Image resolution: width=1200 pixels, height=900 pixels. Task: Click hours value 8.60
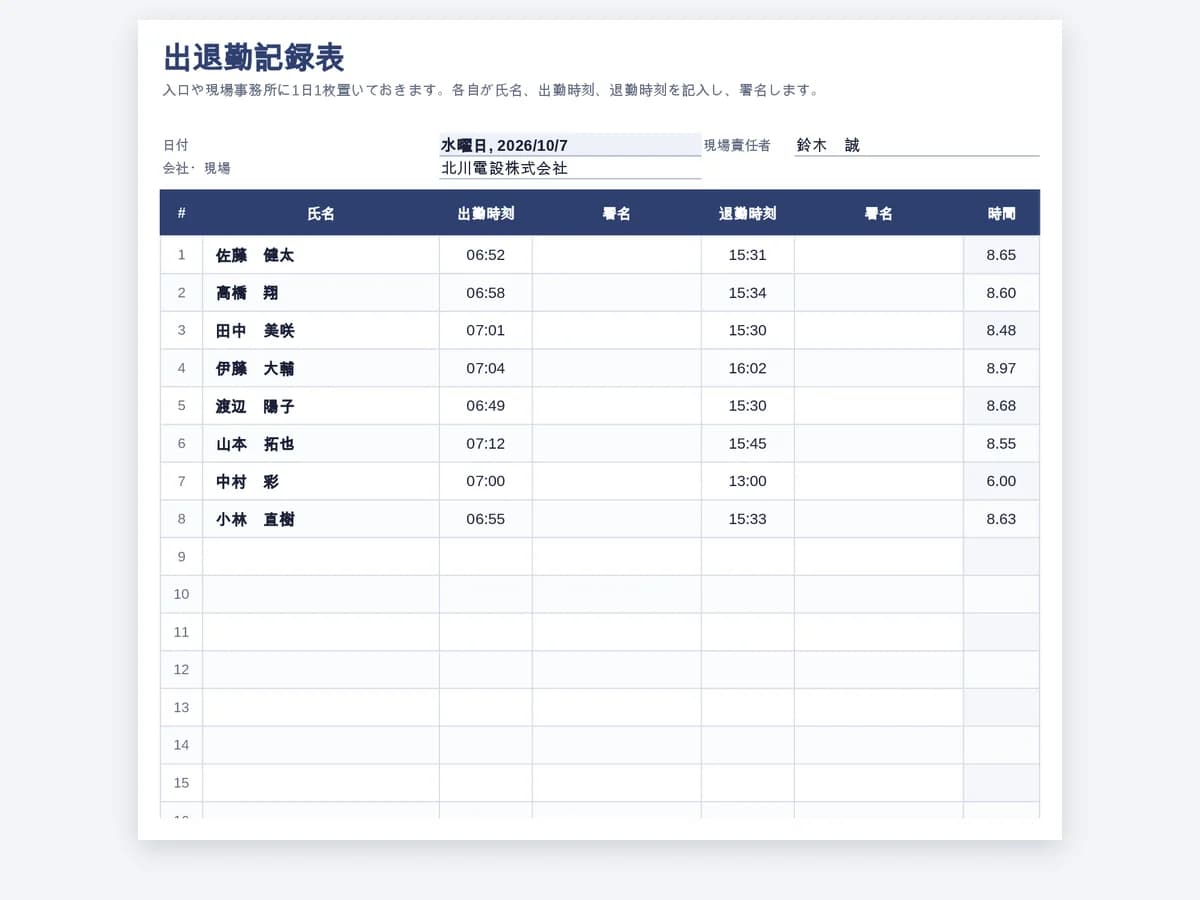pos(1001,293)
